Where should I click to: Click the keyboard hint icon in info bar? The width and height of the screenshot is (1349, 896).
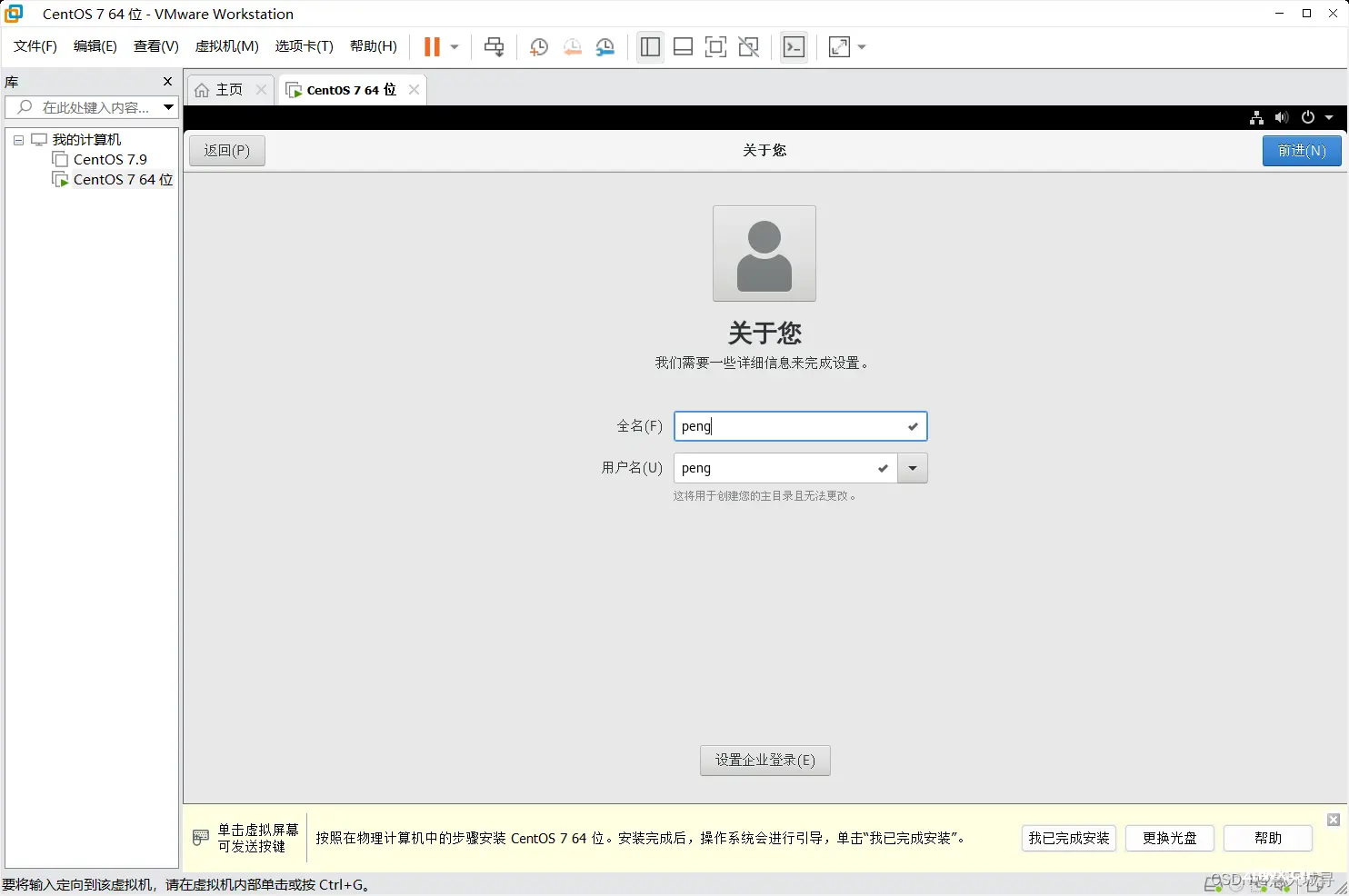[x=201, y=838]
